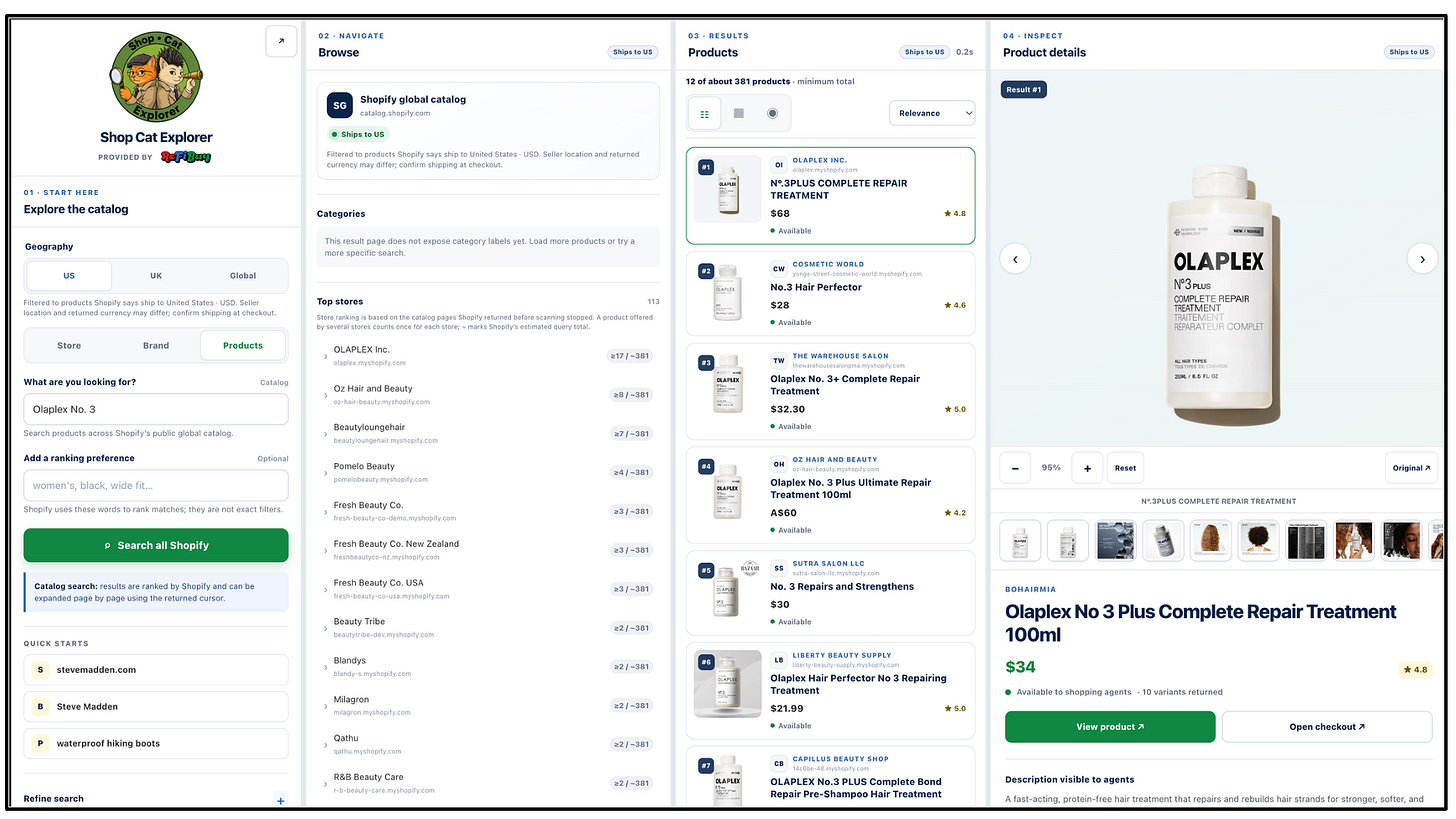
Task: Click the Ships to US badge in Browse header
Action: (633, 52)
